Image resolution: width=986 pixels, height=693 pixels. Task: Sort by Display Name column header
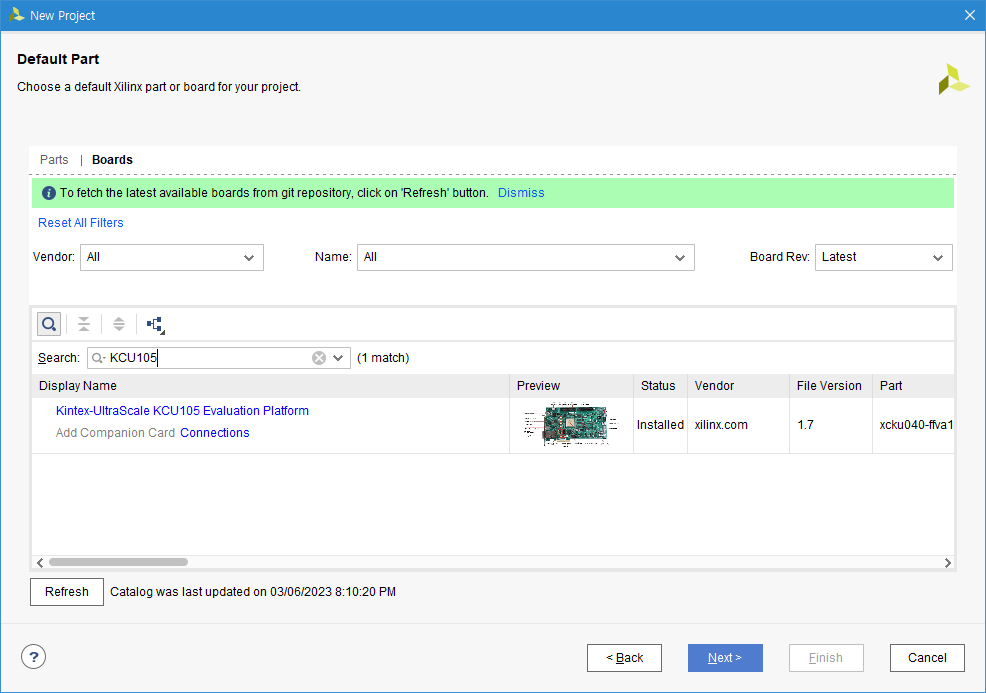[270, 386]
